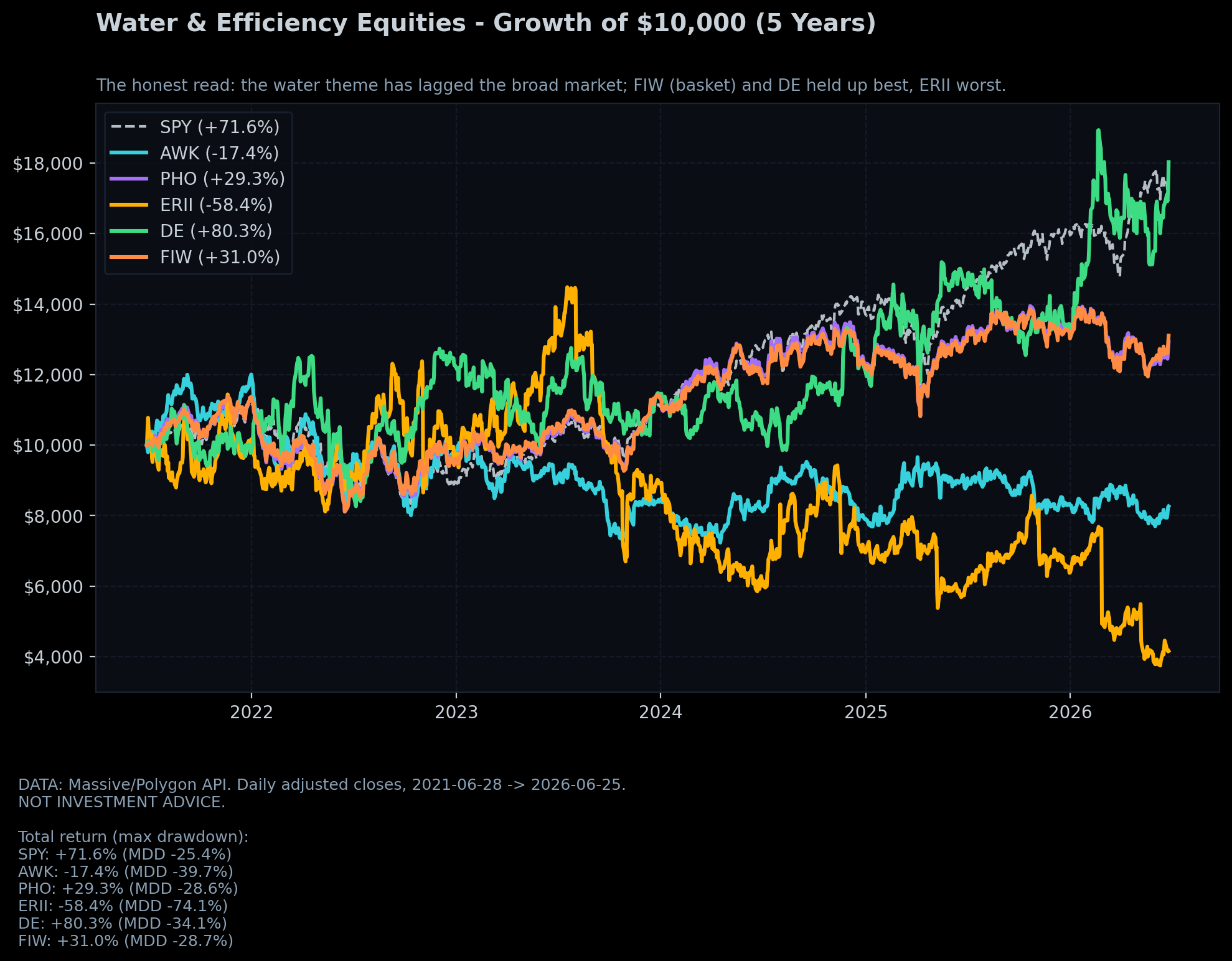Click the subtitle starting 'The honest read'
The height and width of the screenshot is (961, 1232).
(551, 85)
